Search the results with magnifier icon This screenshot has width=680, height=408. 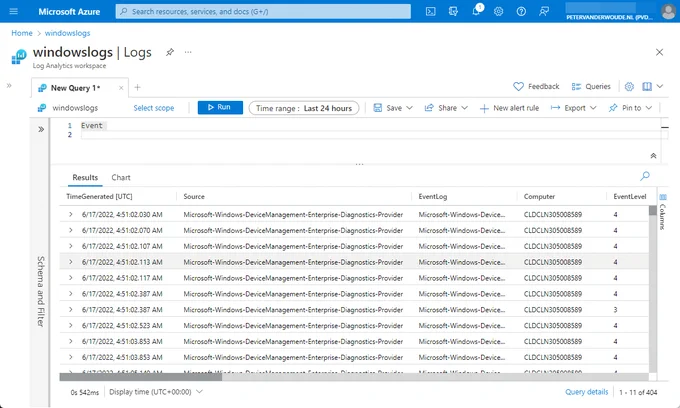645,176
